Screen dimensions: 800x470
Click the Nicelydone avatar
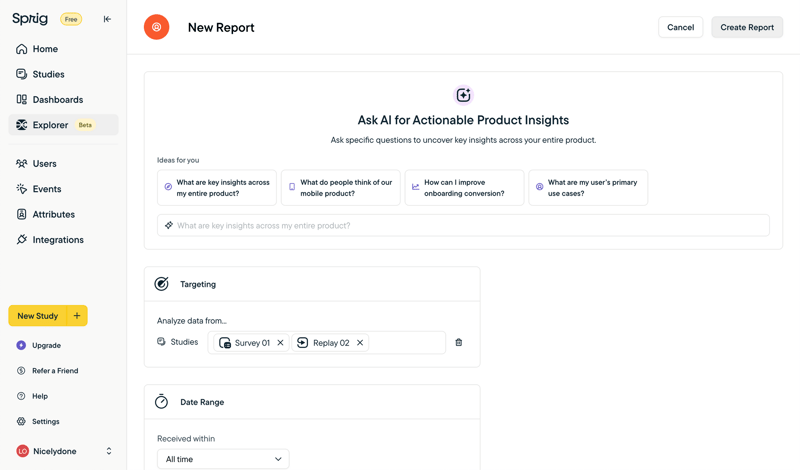(22, 451)
